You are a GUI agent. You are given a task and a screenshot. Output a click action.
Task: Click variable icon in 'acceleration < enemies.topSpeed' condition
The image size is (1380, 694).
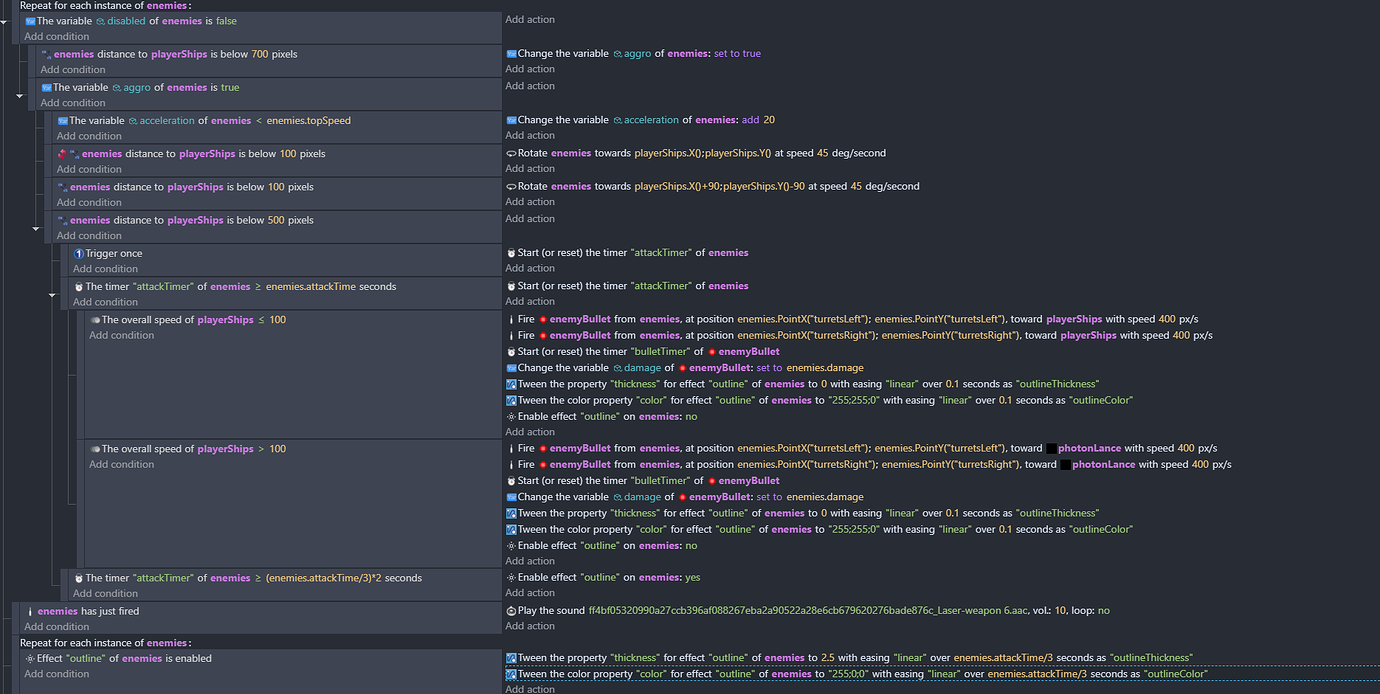[62, 121]
